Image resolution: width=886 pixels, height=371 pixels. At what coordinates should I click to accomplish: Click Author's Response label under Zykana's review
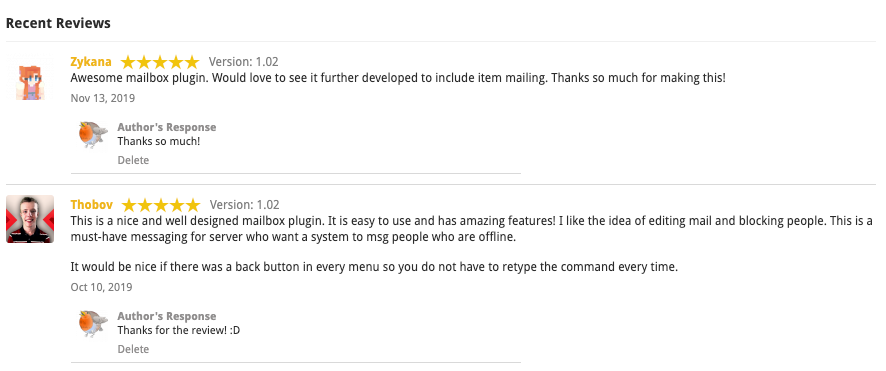(x=167, y=127)
